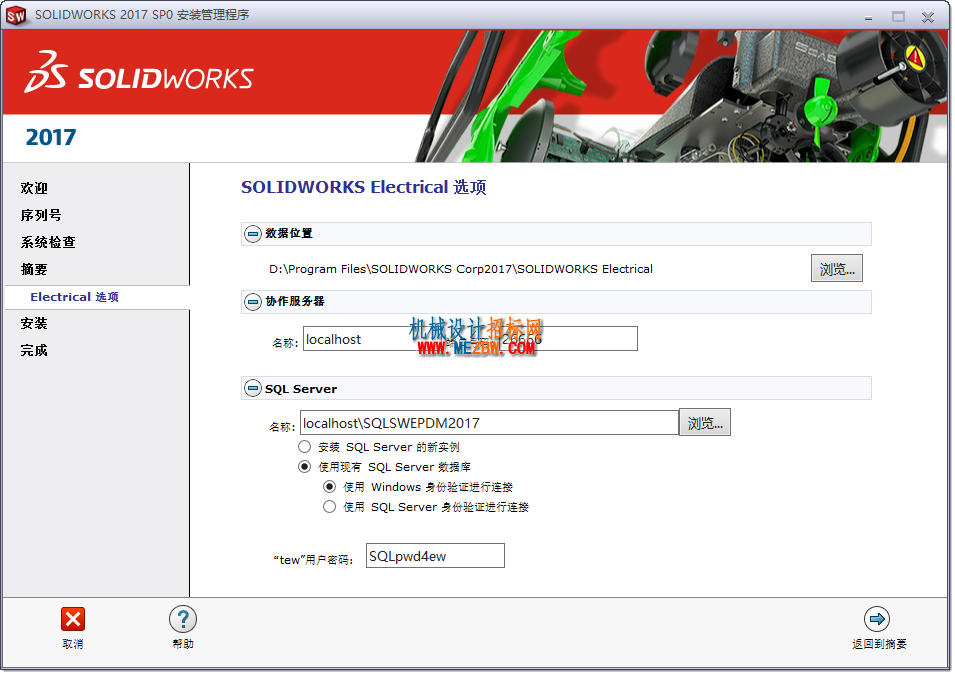Go to 序列号 step in sidebar

41,216
